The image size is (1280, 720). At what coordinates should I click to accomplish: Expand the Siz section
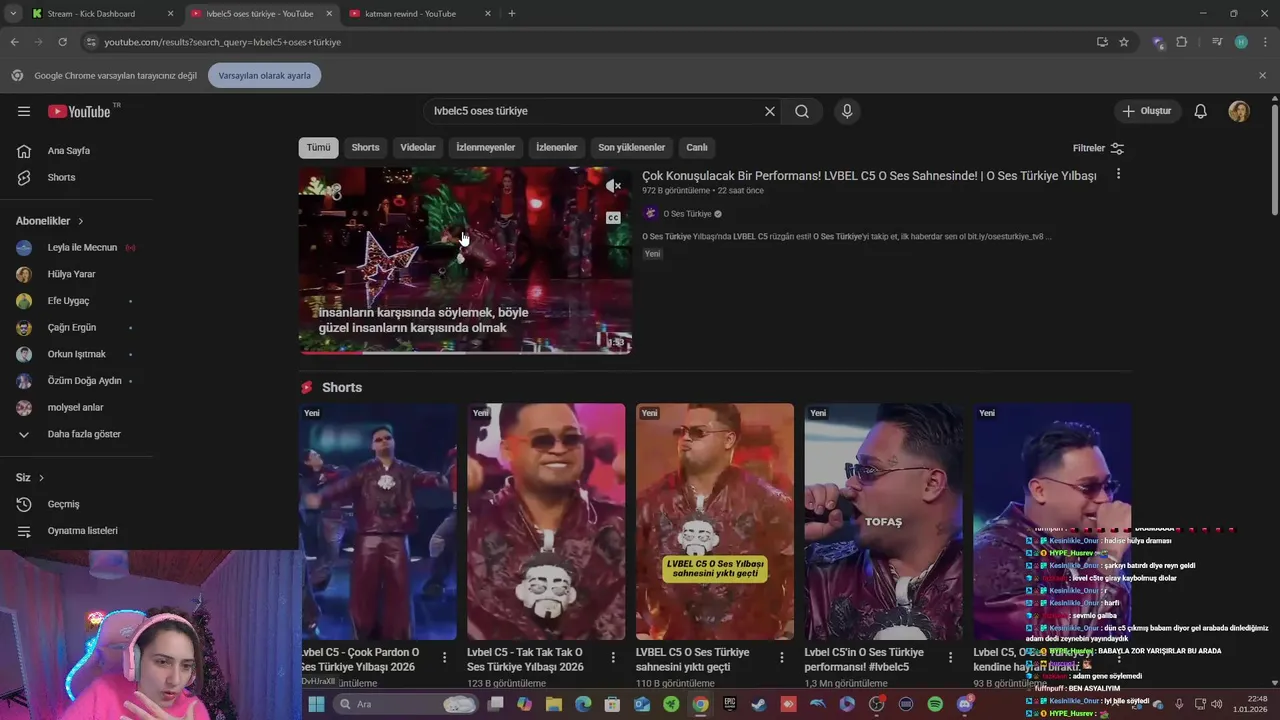pos(30,478)
